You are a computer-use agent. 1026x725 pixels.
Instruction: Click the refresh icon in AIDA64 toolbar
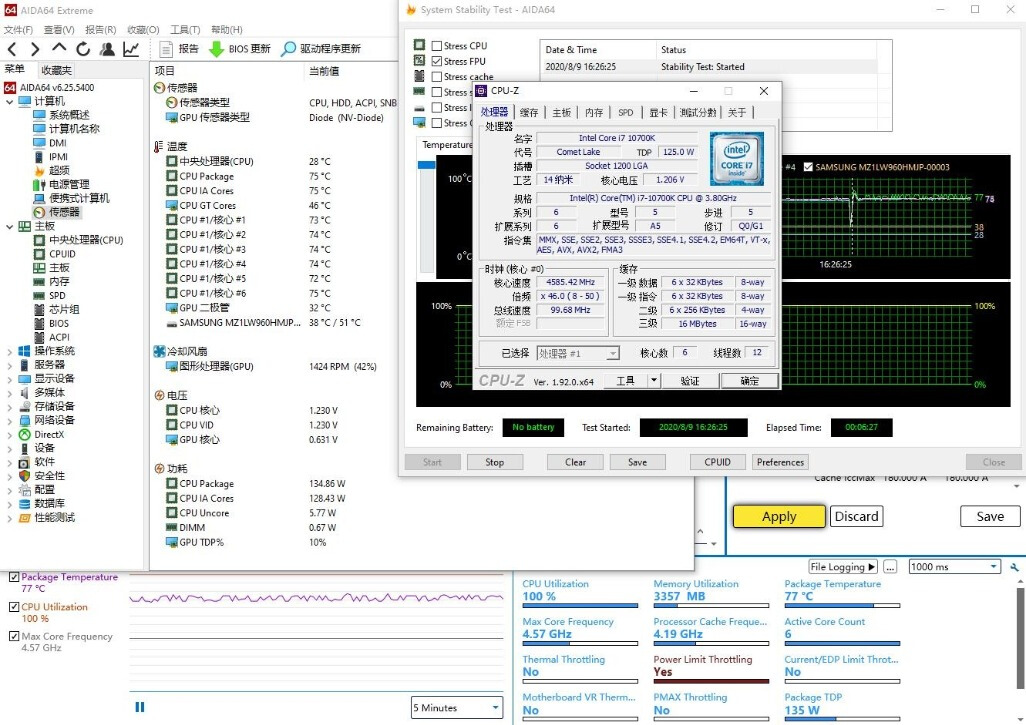coord(83,49)
